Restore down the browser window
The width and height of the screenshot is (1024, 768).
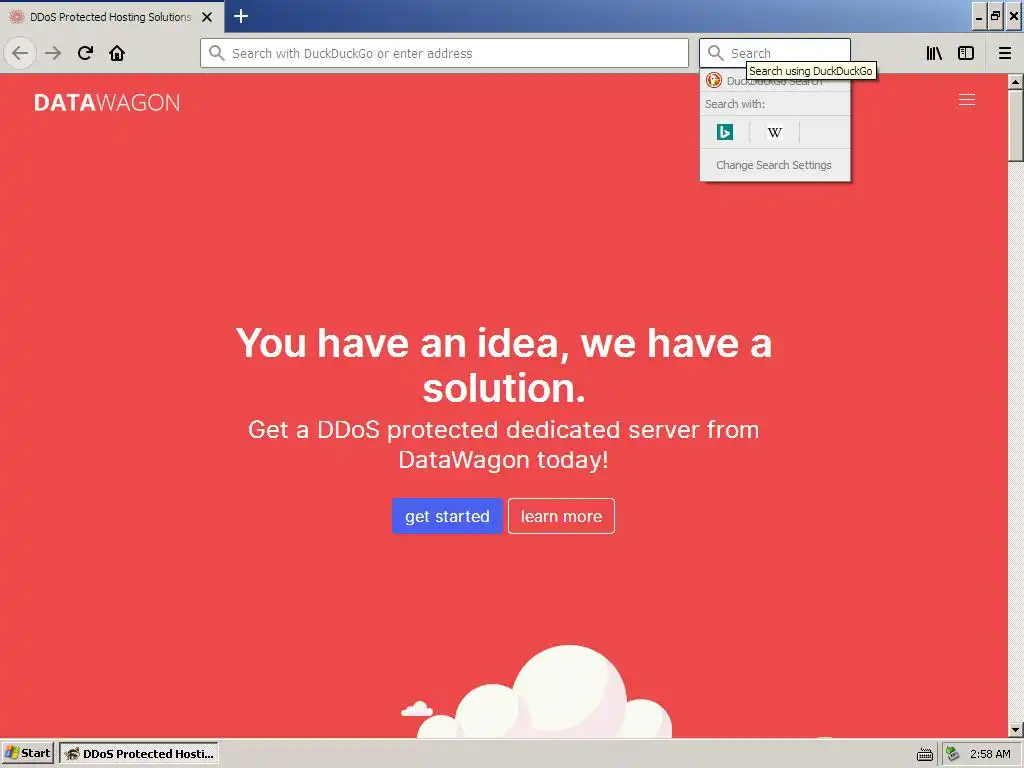(995, 17)
